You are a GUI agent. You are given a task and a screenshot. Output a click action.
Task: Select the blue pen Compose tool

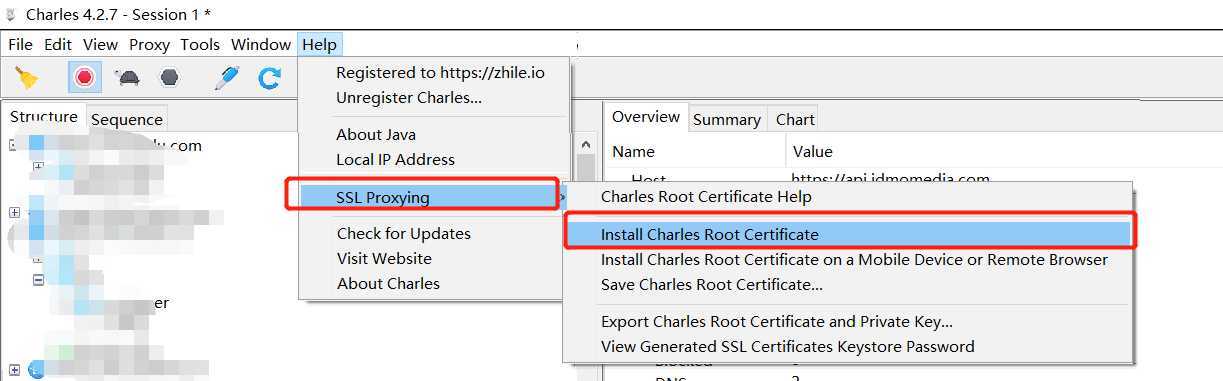coord(227,77)
